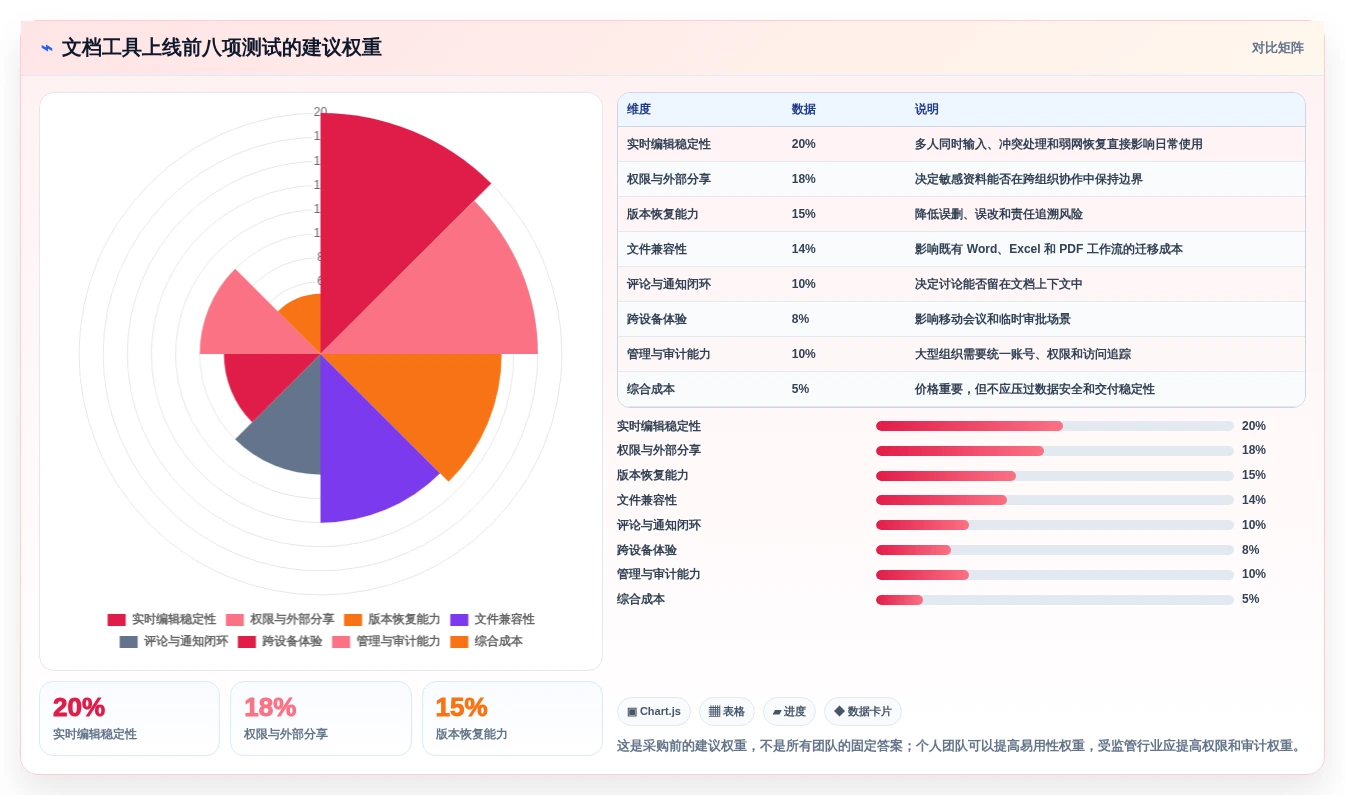This screenshot has height=795, width=1345.
Task: Toggle 权限与外部分享 legend swatch
Action: [235, 620]
